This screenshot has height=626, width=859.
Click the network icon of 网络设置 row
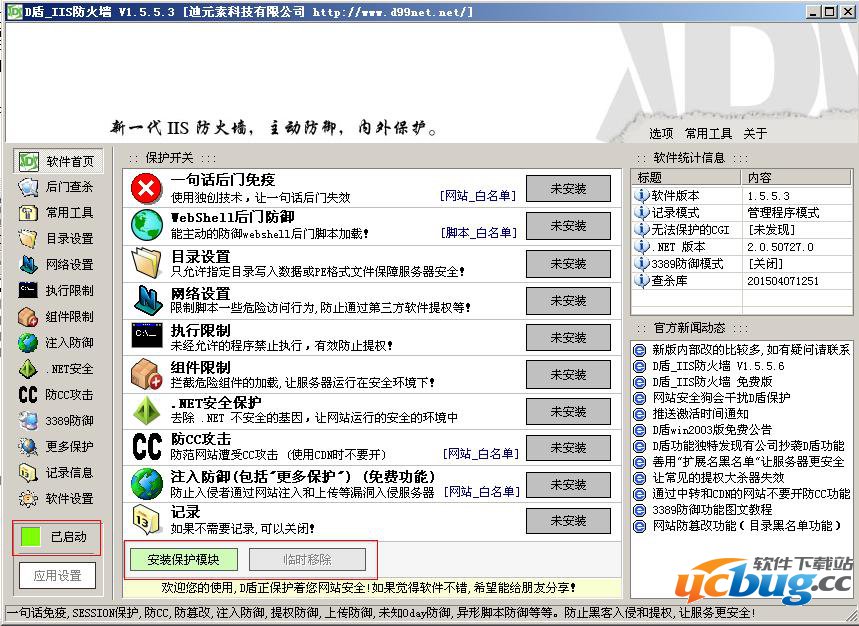click(147, 300)
